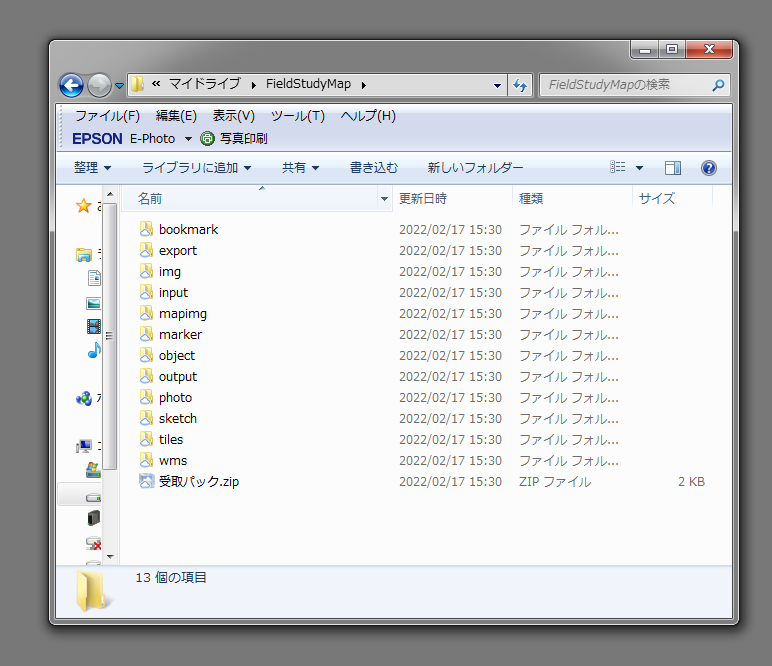Expand the address bar history dropdown
The width and height of the screenshot is (772, 666).
click(497, 85)
